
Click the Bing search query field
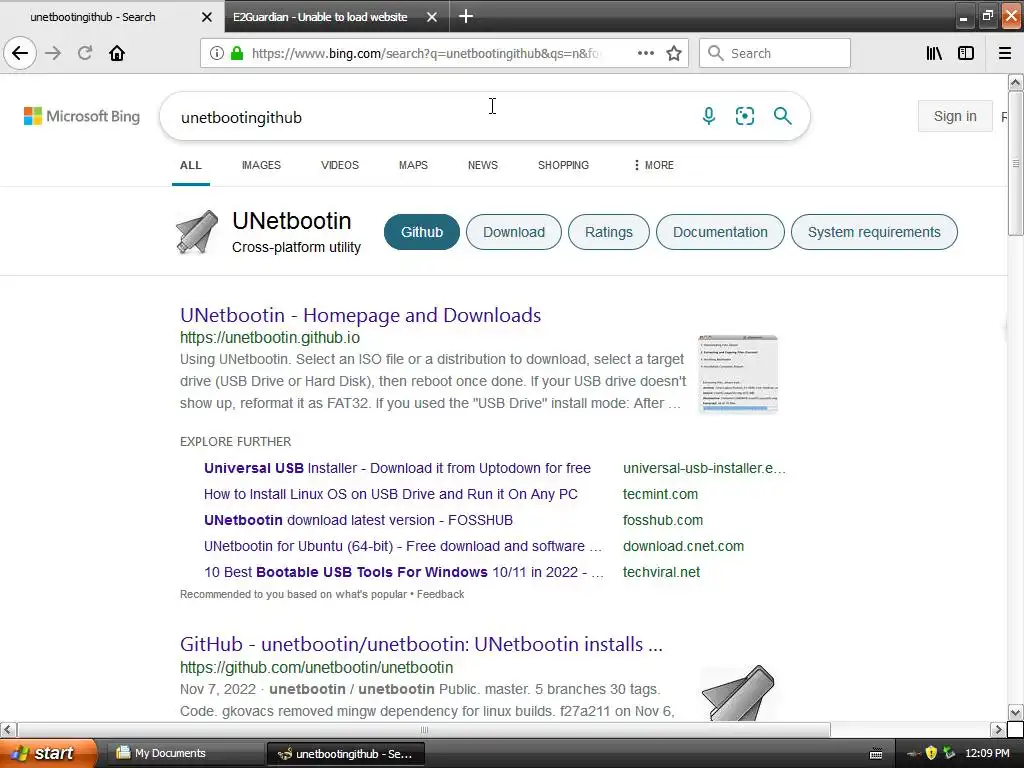(x=431, y=117)
